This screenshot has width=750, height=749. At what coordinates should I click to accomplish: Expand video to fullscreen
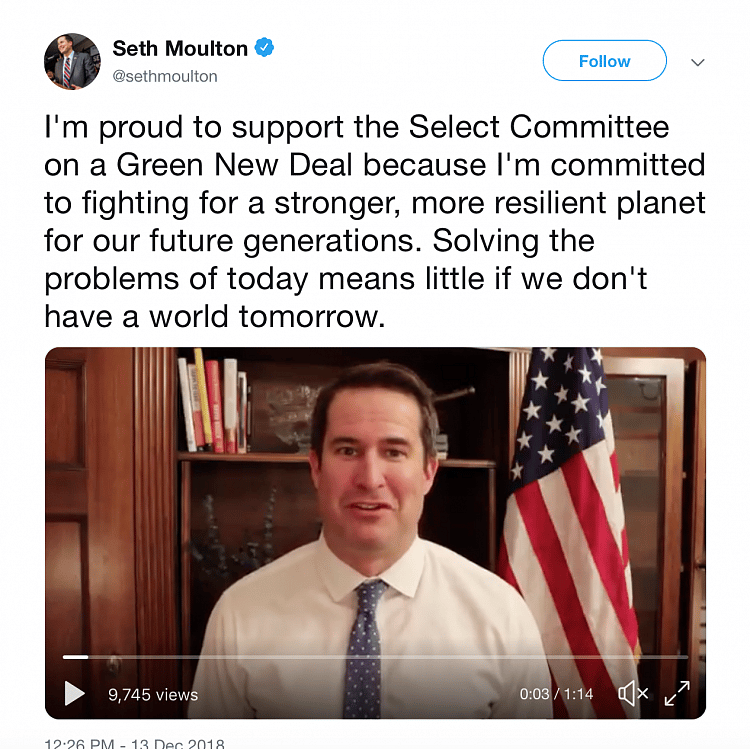coord(678,693)
